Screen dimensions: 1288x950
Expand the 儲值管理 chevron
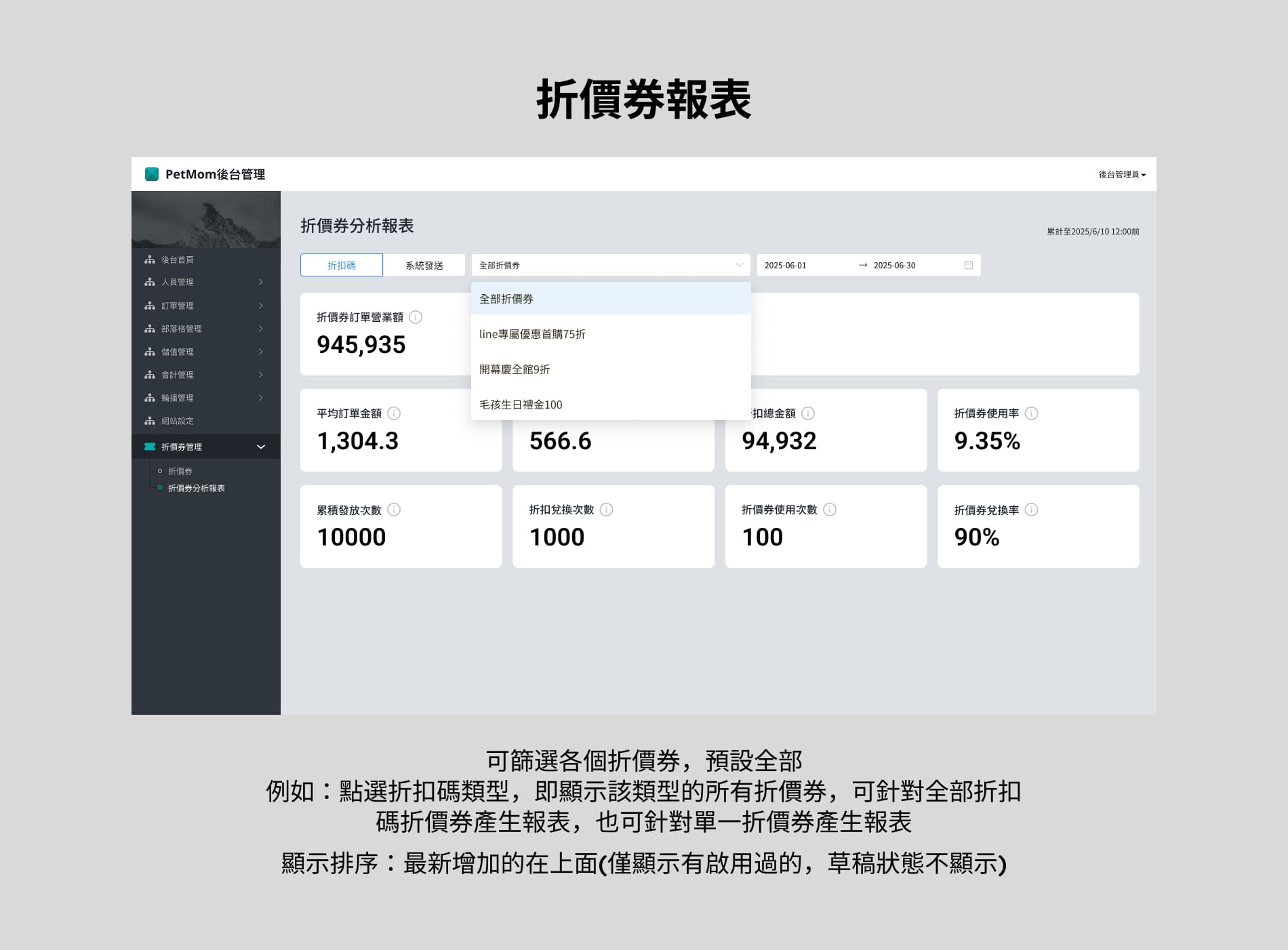260,352
